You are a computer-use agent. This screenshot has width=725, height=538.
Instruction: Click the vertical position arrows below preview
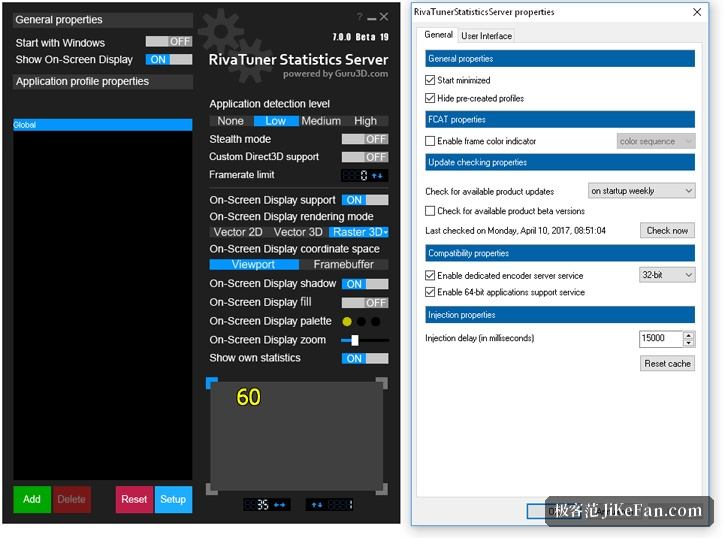tap(317, 505)
